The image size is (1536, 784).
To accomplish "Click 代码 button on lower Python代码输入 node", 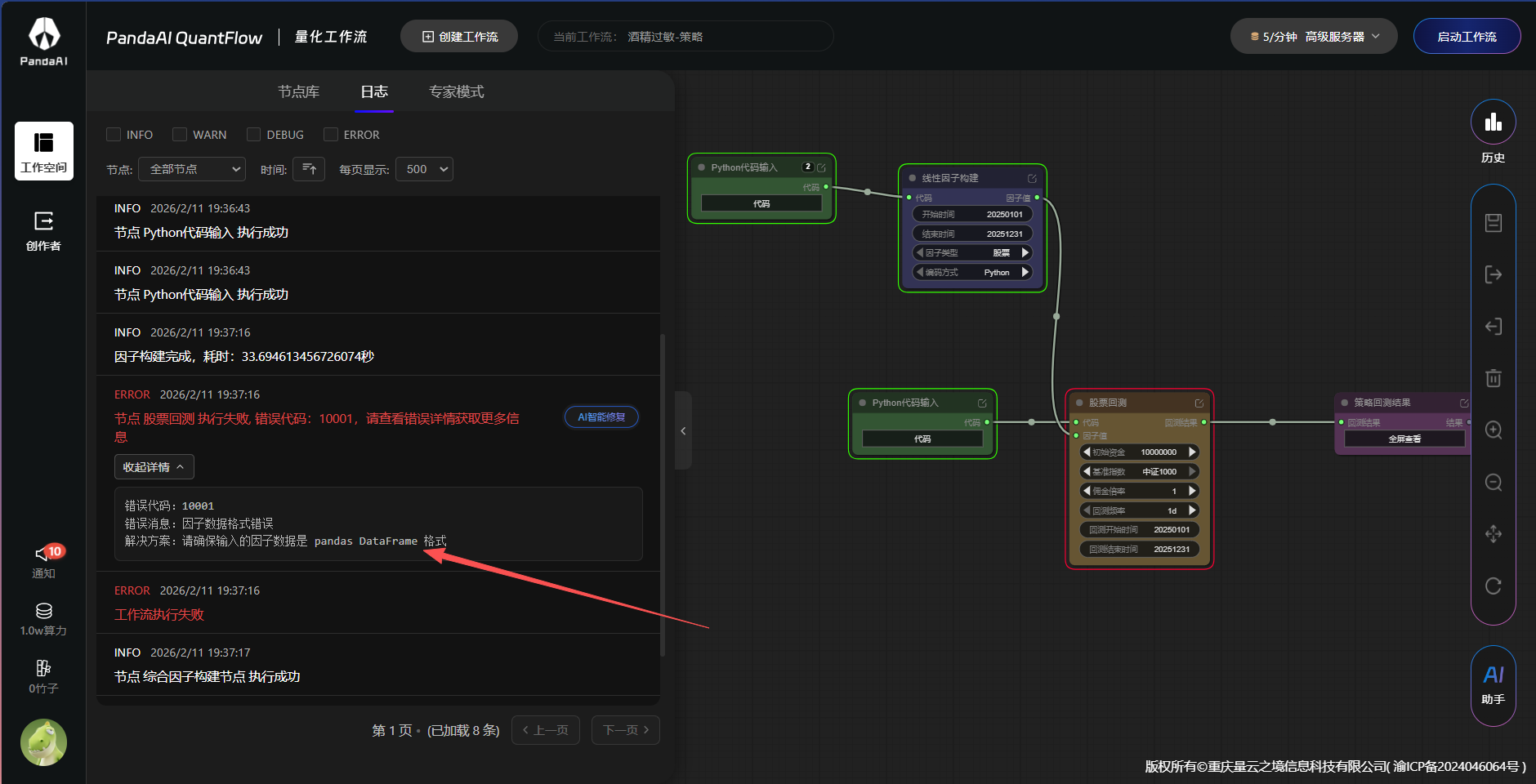I will tap(922, 439).
